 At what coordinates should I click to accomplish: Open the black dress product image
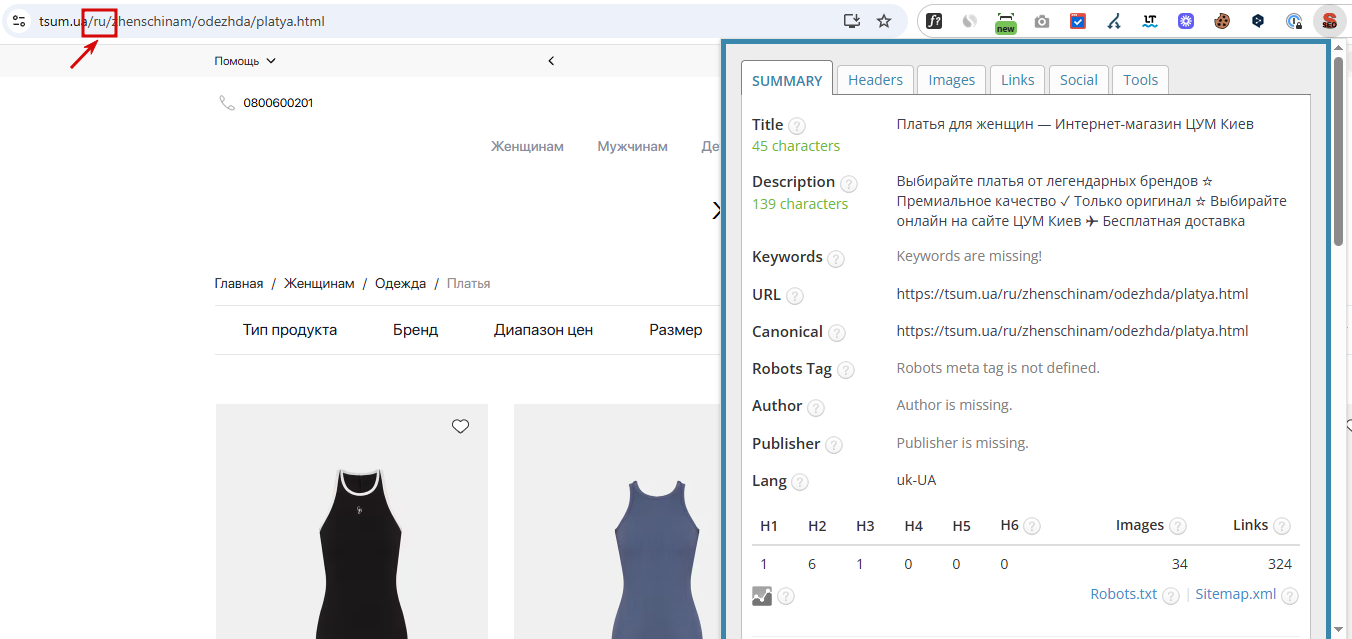(x=352, y=521)
